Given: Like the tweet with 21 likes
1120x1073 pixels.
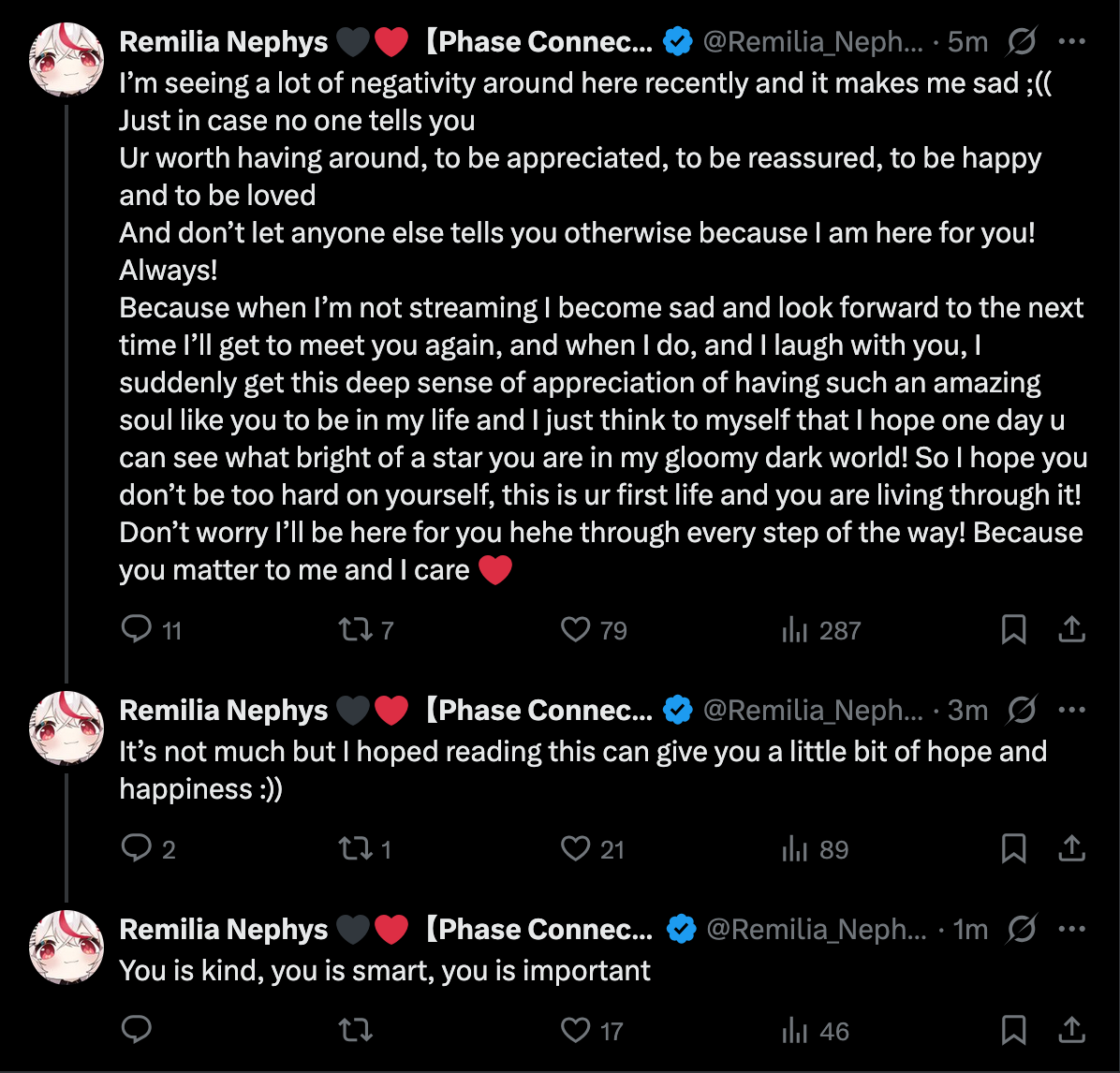Looking at the screenshot, I should click(575, 849).
